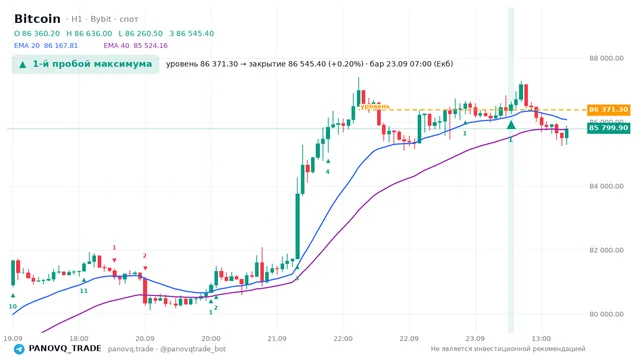Screen dimensions: 640x360
Task: Click 'Не является инвестиционной рекомендацией' disclaimer
Action: pyautogui.click(x=508, y=349)
